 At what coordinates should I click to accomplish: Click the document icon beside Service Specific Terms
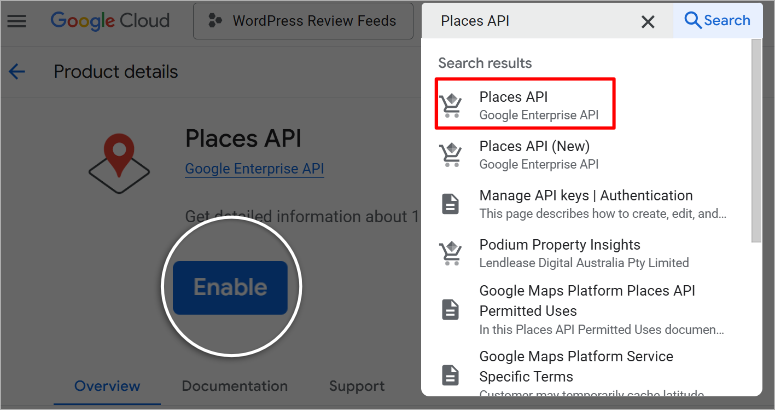click(x=450, y=375)
